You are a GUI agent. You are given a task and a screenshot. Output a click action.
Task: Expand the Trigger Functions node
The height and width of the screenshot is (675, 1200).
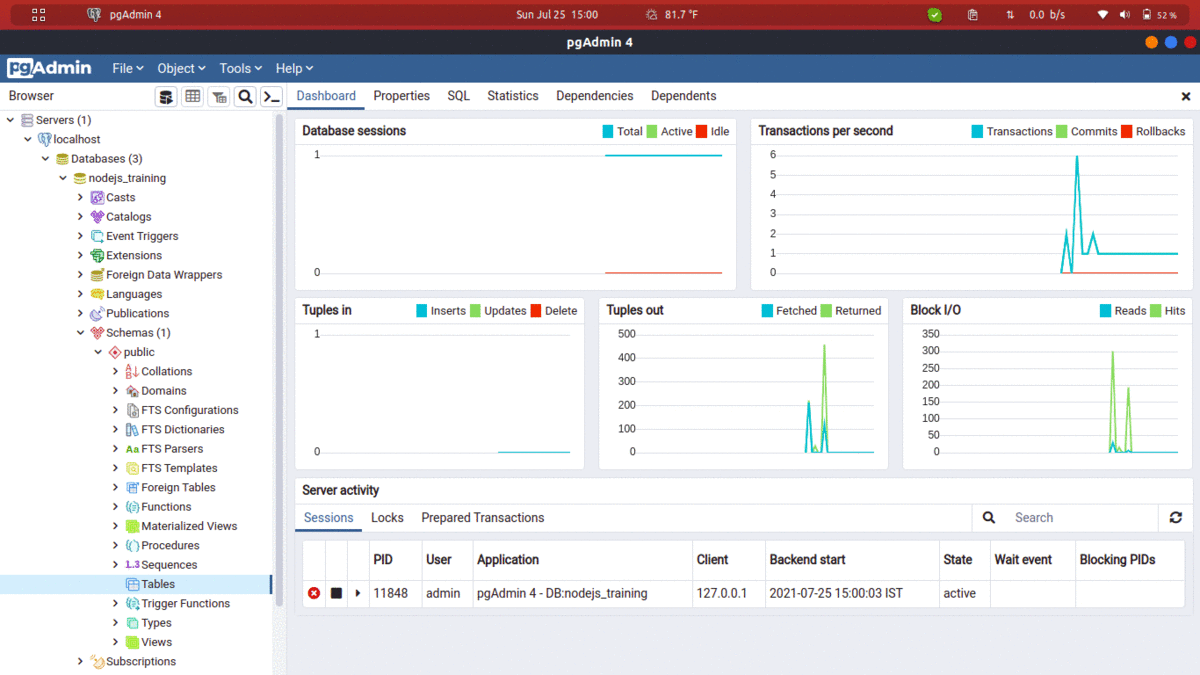(116, 604)
